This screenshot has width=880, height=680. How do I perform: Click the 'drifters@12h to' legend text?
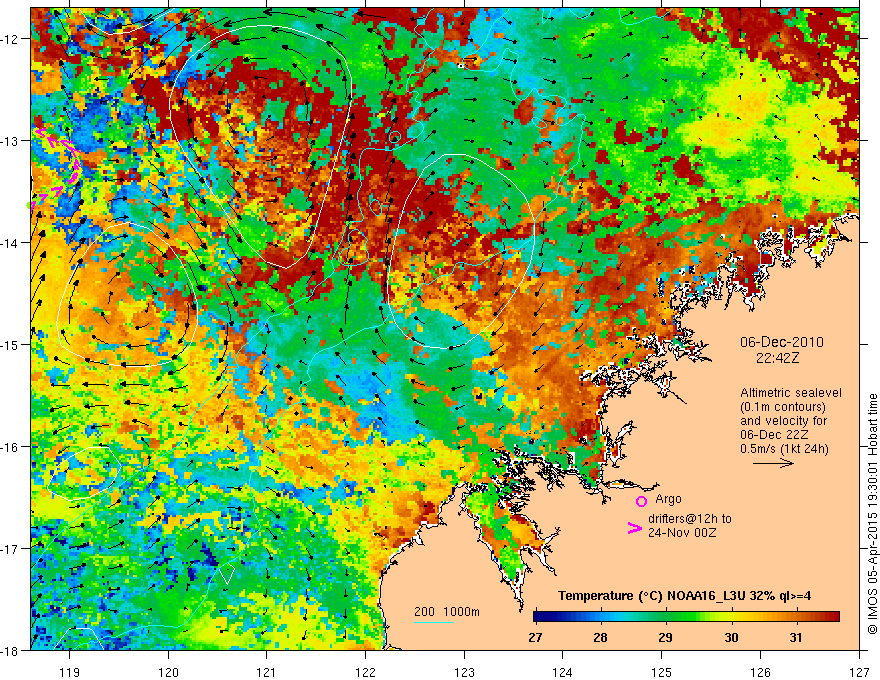[x=690, y=518]
